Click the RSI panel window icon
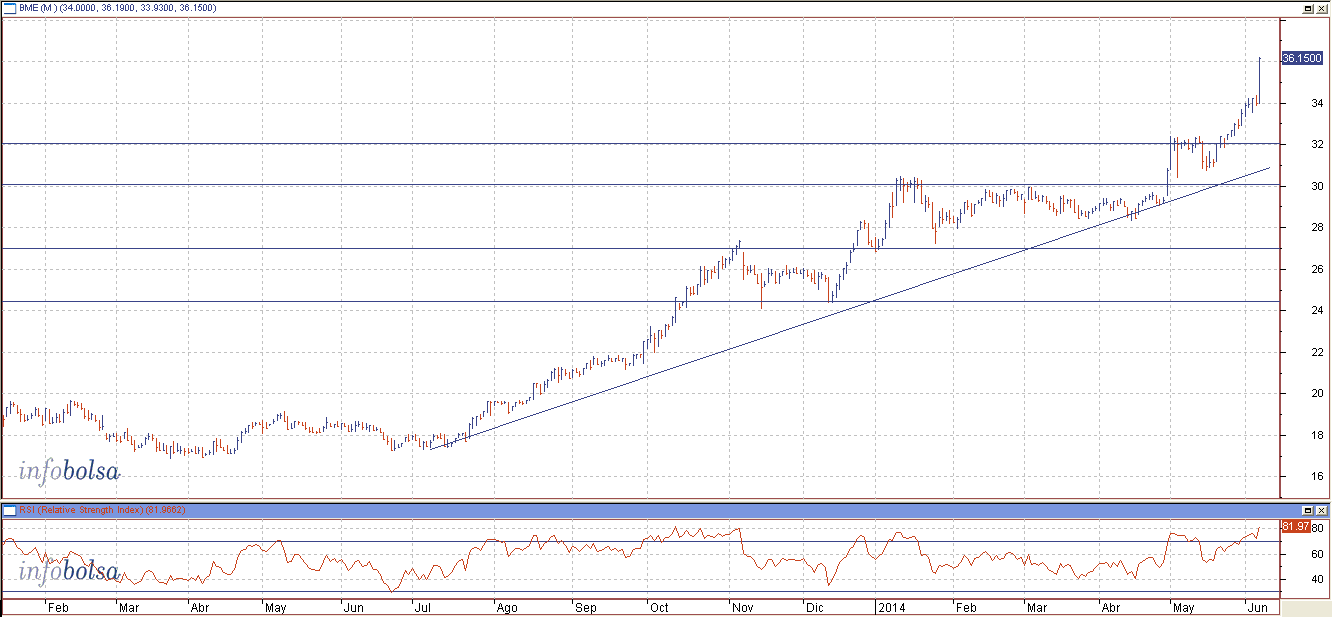This screenshot has height=617, width=1332. coord(10,510)
